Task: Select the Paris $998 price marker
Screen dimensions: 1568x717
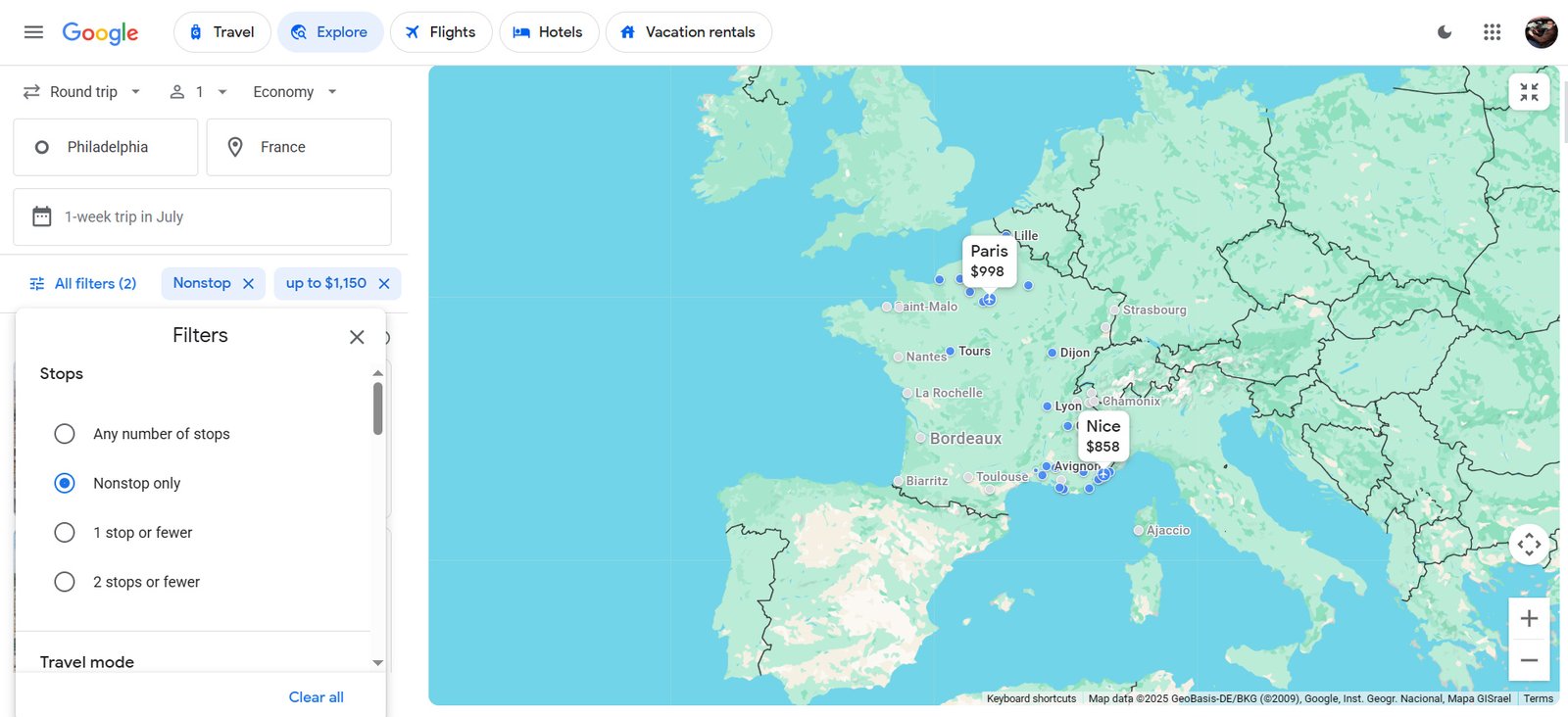Action: (x=989, y=261)
